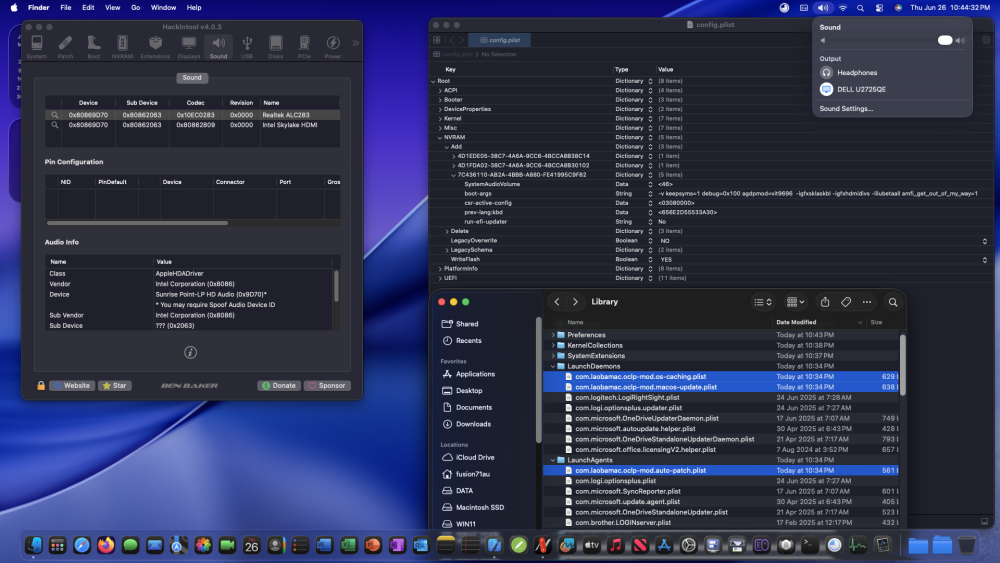Click the magnifier icon on Realtek ALC283 row
This screenshot has width=1000, height=563.
click(55, 115)
